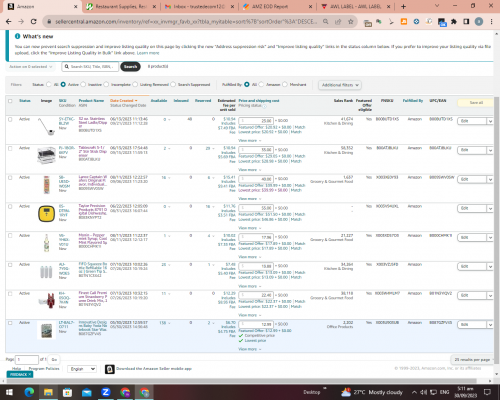
Task: Click the Amazon Seller mobile app icon
Action: (110, 369)
